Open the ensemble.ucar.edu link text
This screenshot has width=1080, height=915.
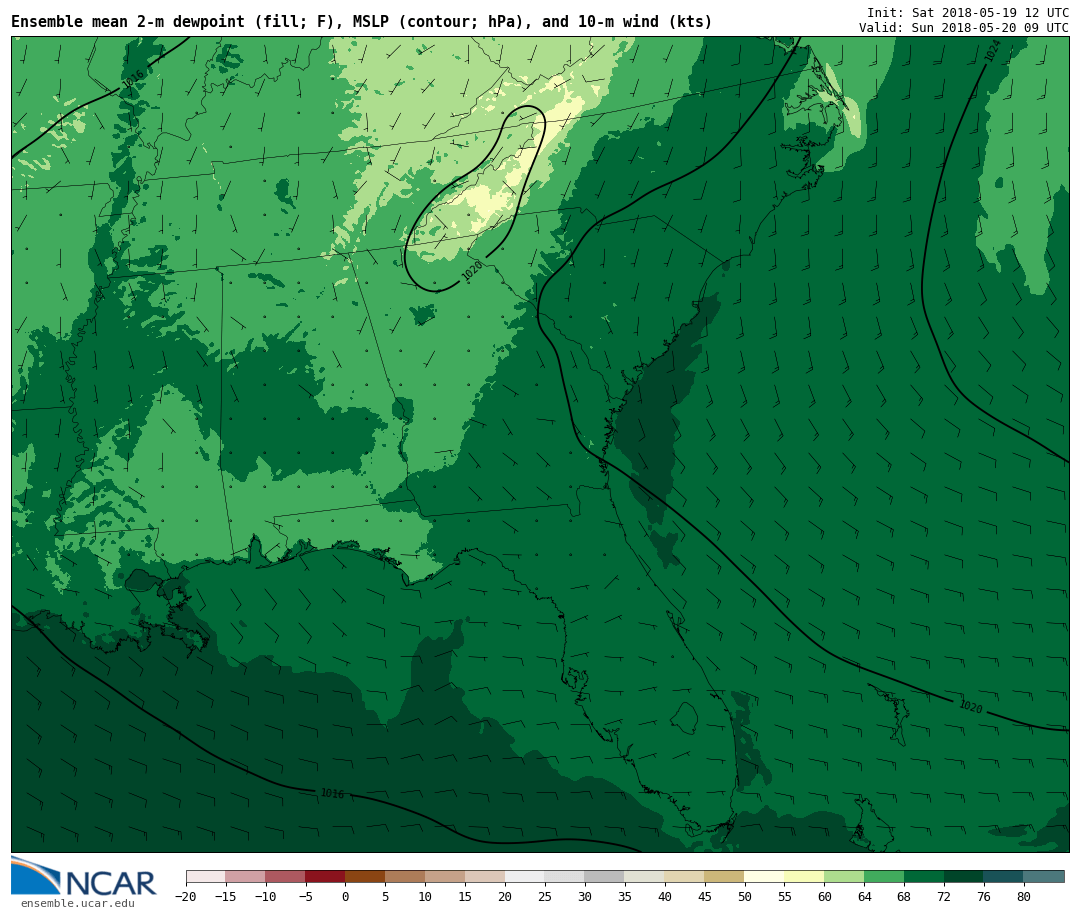[x=78, y=903]
